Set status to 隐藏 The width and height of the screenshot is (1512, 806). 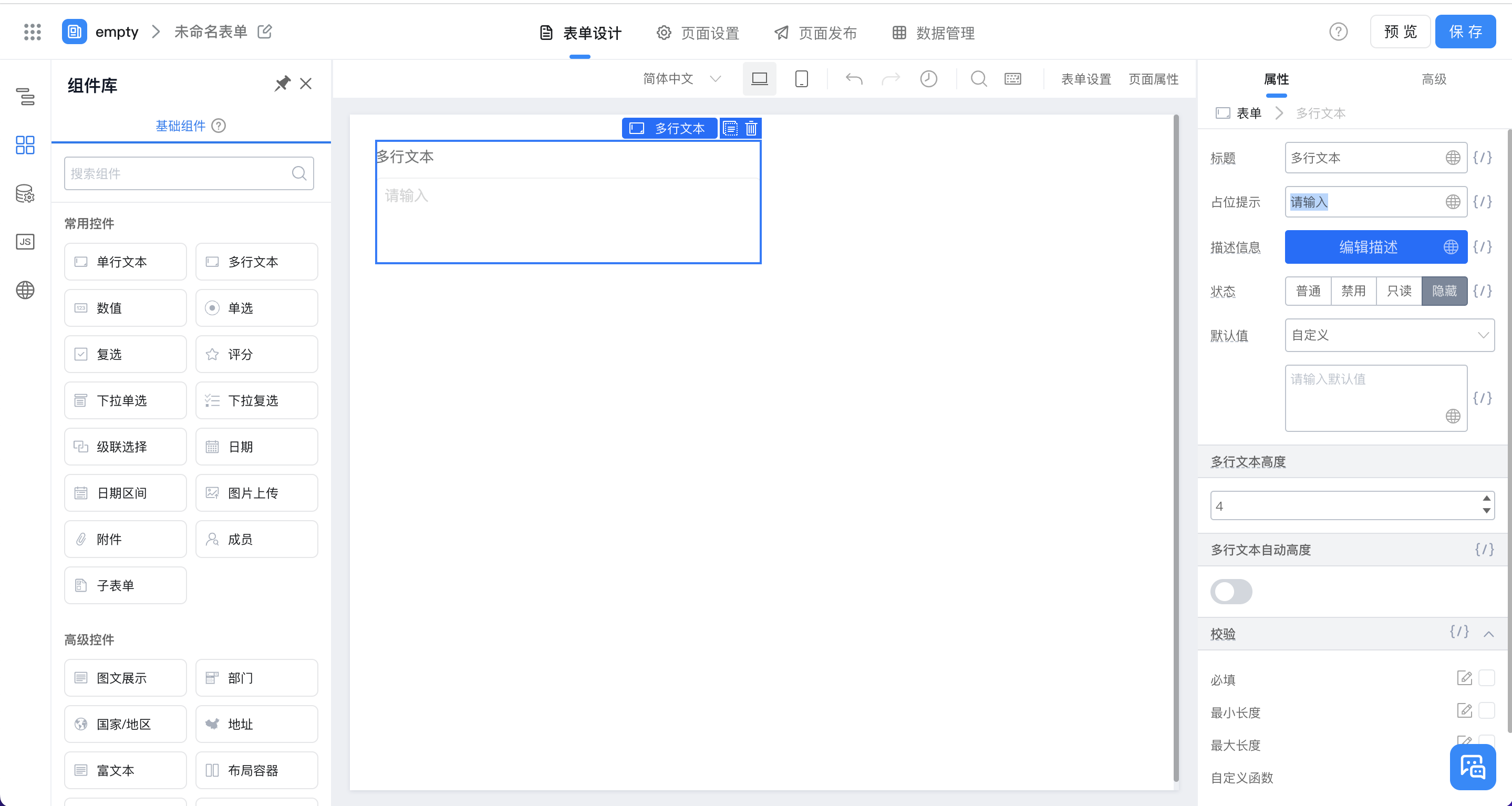pos(1445,291)
